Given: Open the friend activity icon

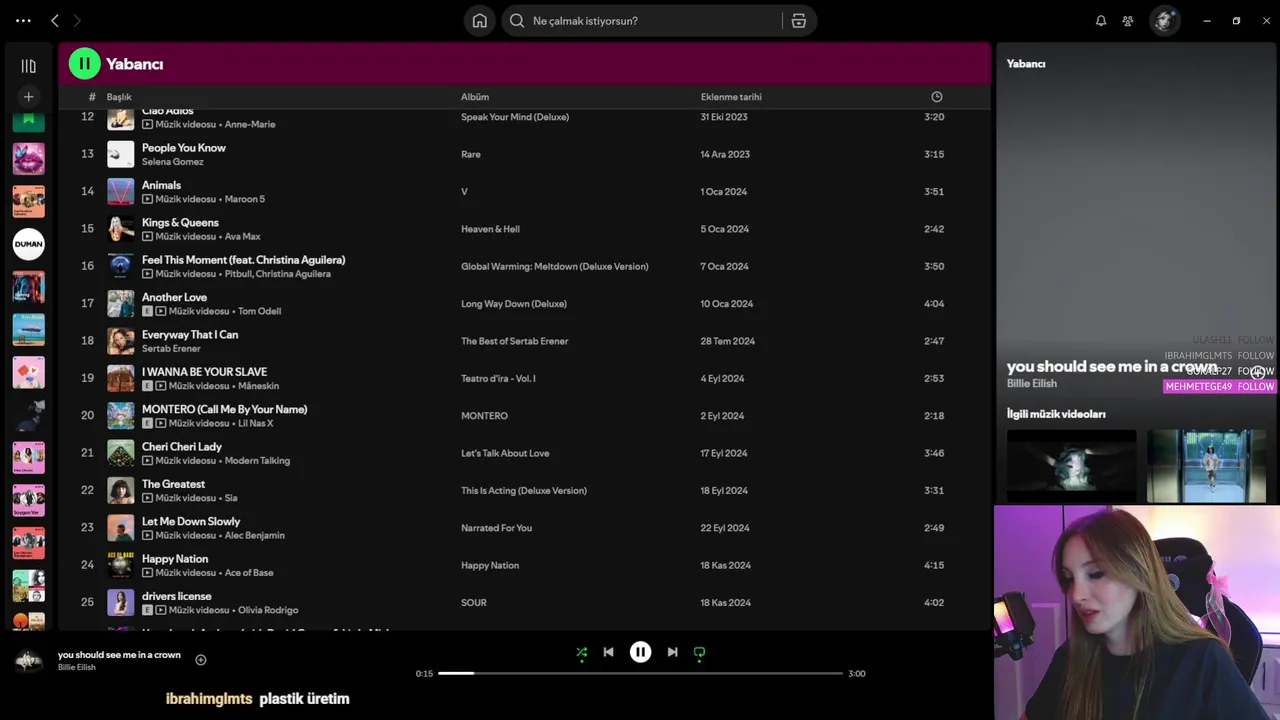Looking at the screenshot, I should click(1128, 20).
